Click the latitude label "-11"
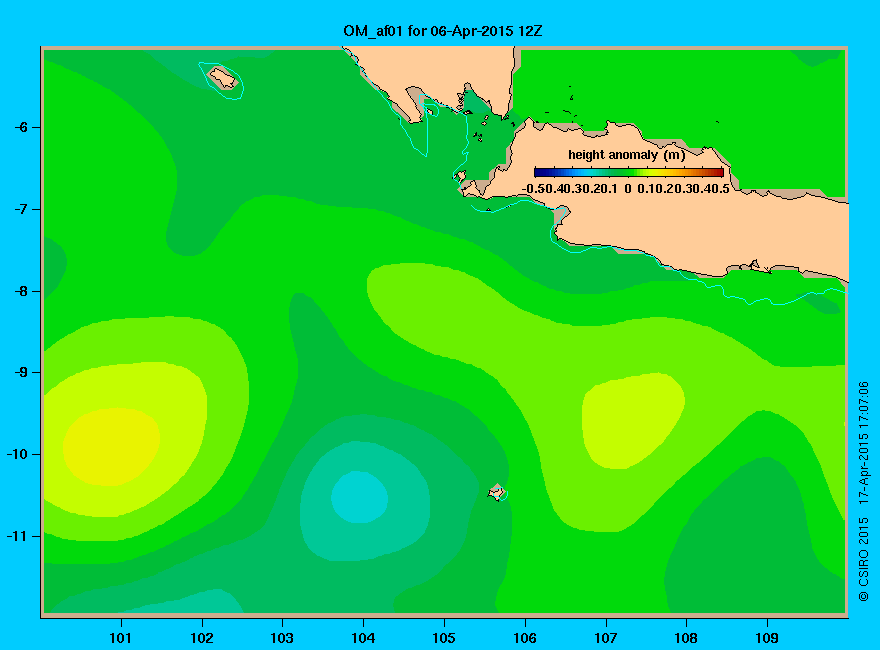Image resolution: width=880 pixels, height=650 pixels. click(17, 536)
